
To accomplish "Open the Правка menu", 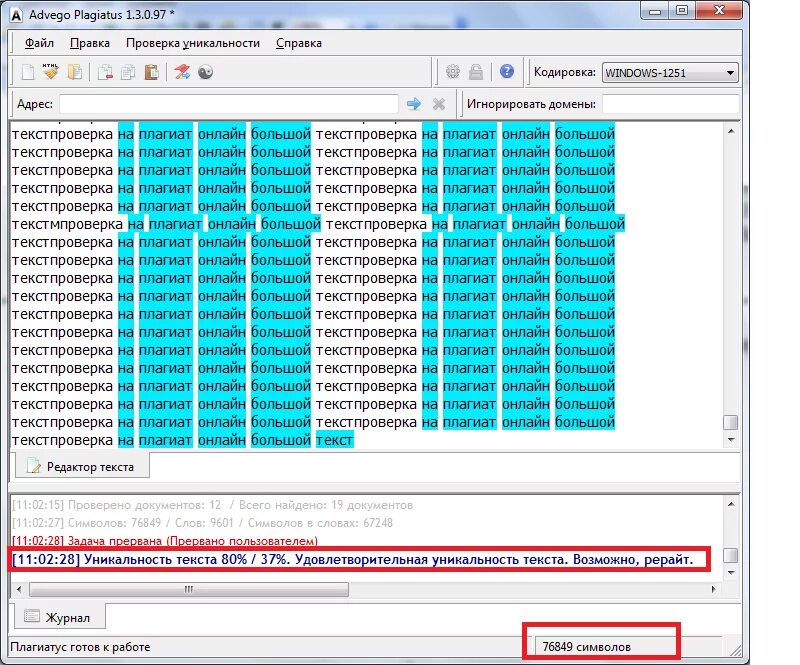I will point(90,43).
